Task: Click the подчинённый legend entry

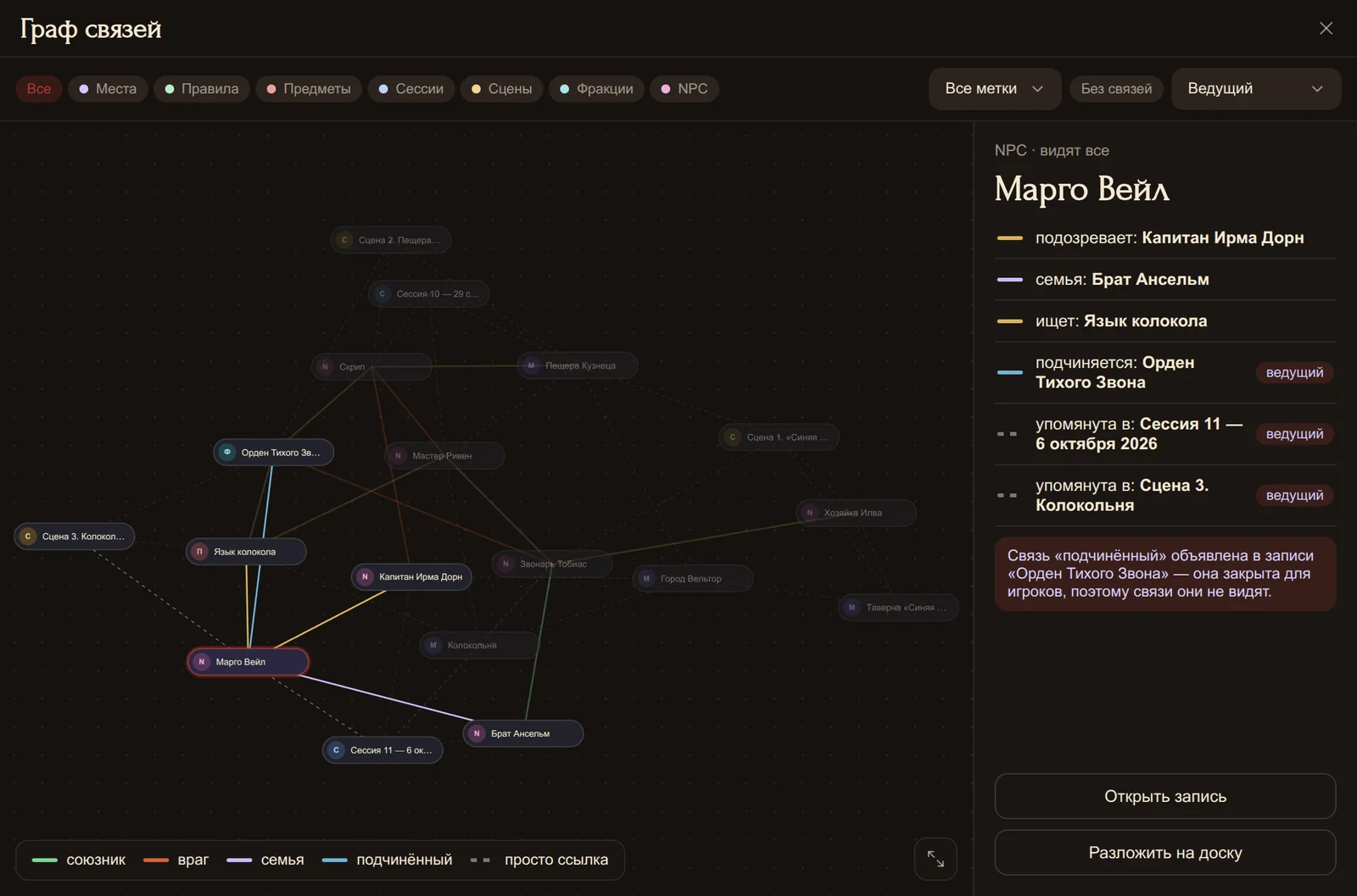Action: click(388, 860)
